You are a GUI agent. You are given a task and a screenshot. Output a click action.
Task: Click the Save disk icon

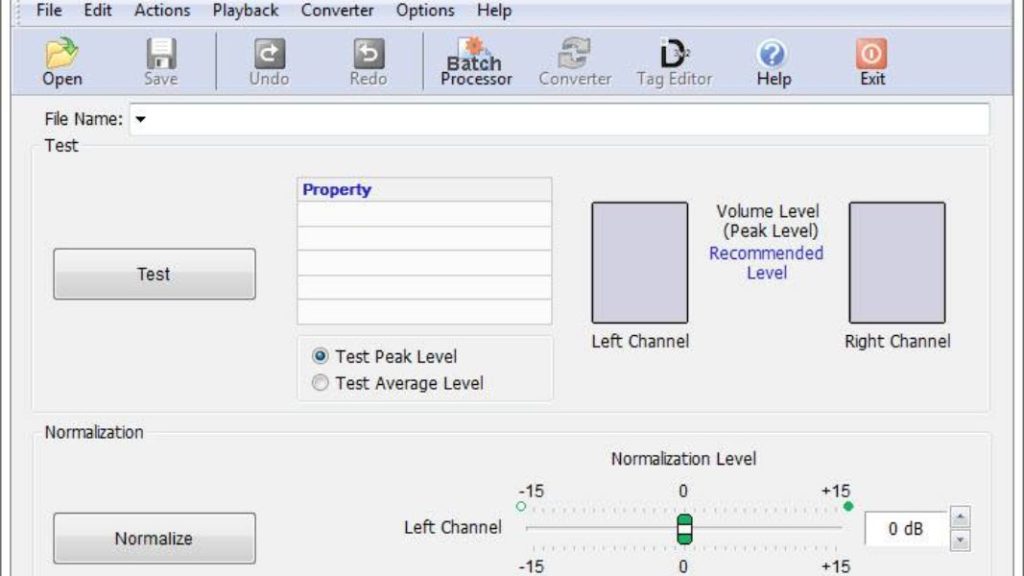pyautogui.click(x=160, y=55)
